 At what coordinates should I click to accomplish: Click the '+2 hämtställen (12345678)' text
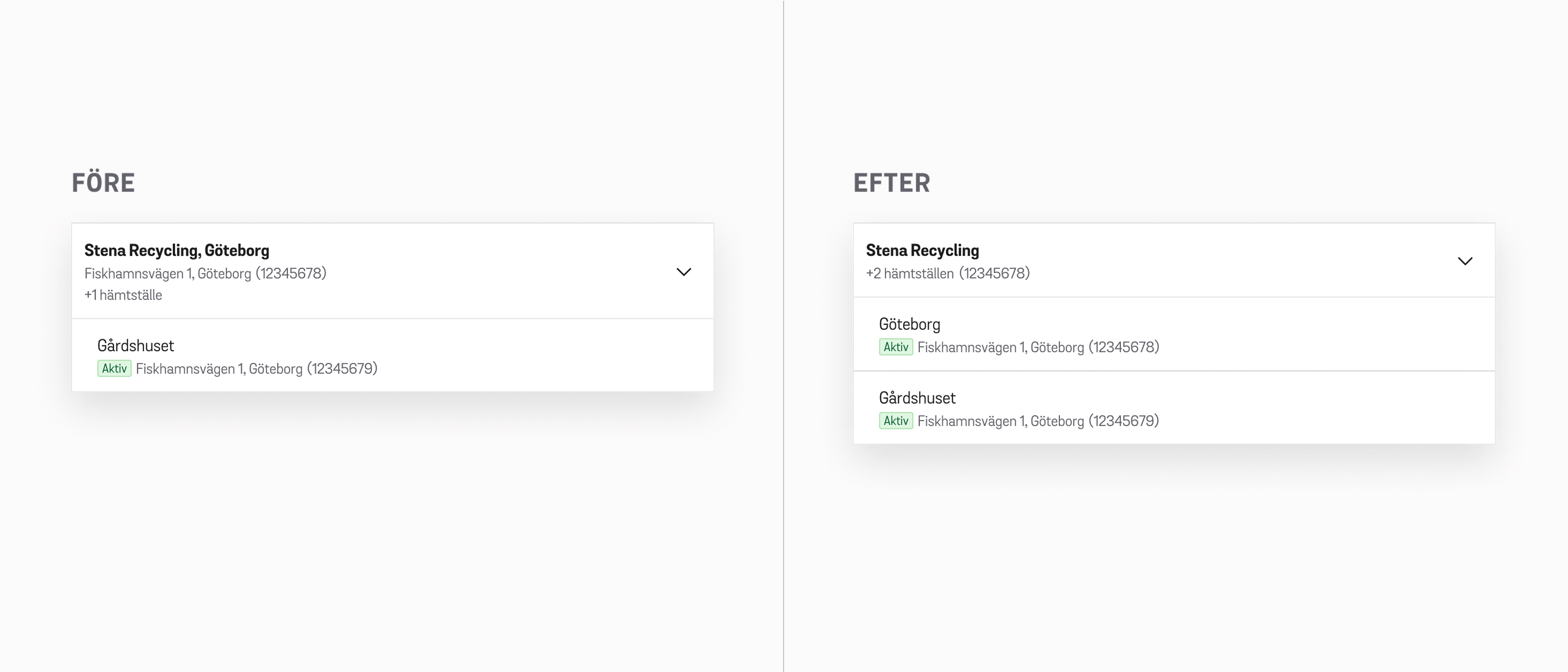pos(948,273)
